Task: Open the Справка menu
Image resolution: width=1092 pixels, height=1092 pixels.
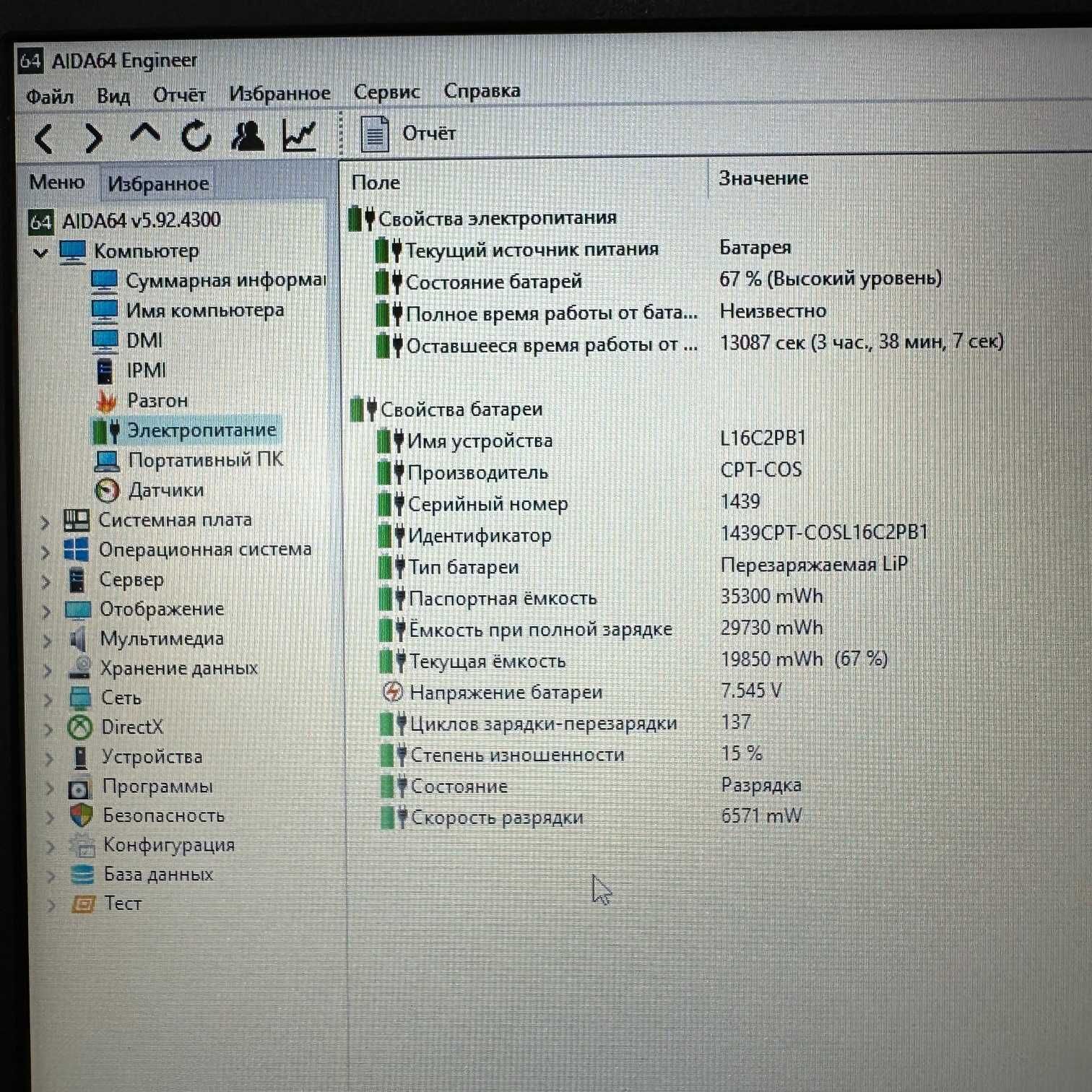Action: pos(482,90)
